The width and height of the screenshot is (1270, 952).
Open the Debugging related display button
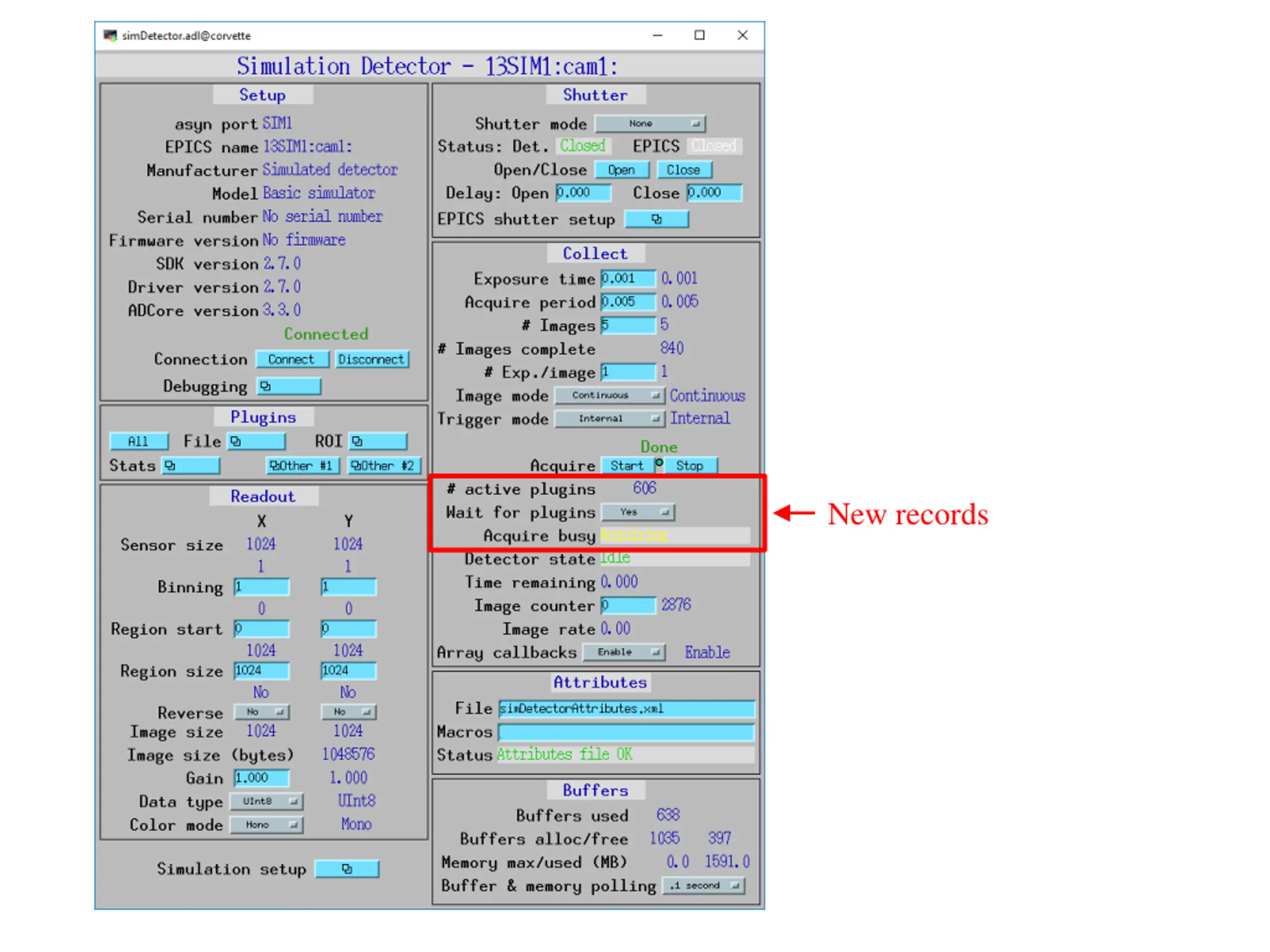coord(288,386)
